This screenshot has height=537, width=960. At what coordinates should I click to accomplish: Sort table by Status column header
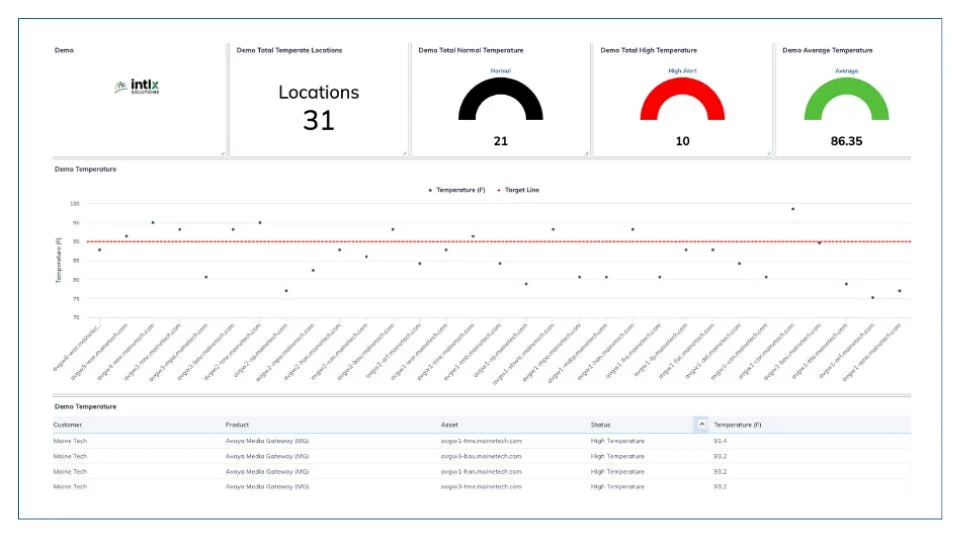click(601, 424)
